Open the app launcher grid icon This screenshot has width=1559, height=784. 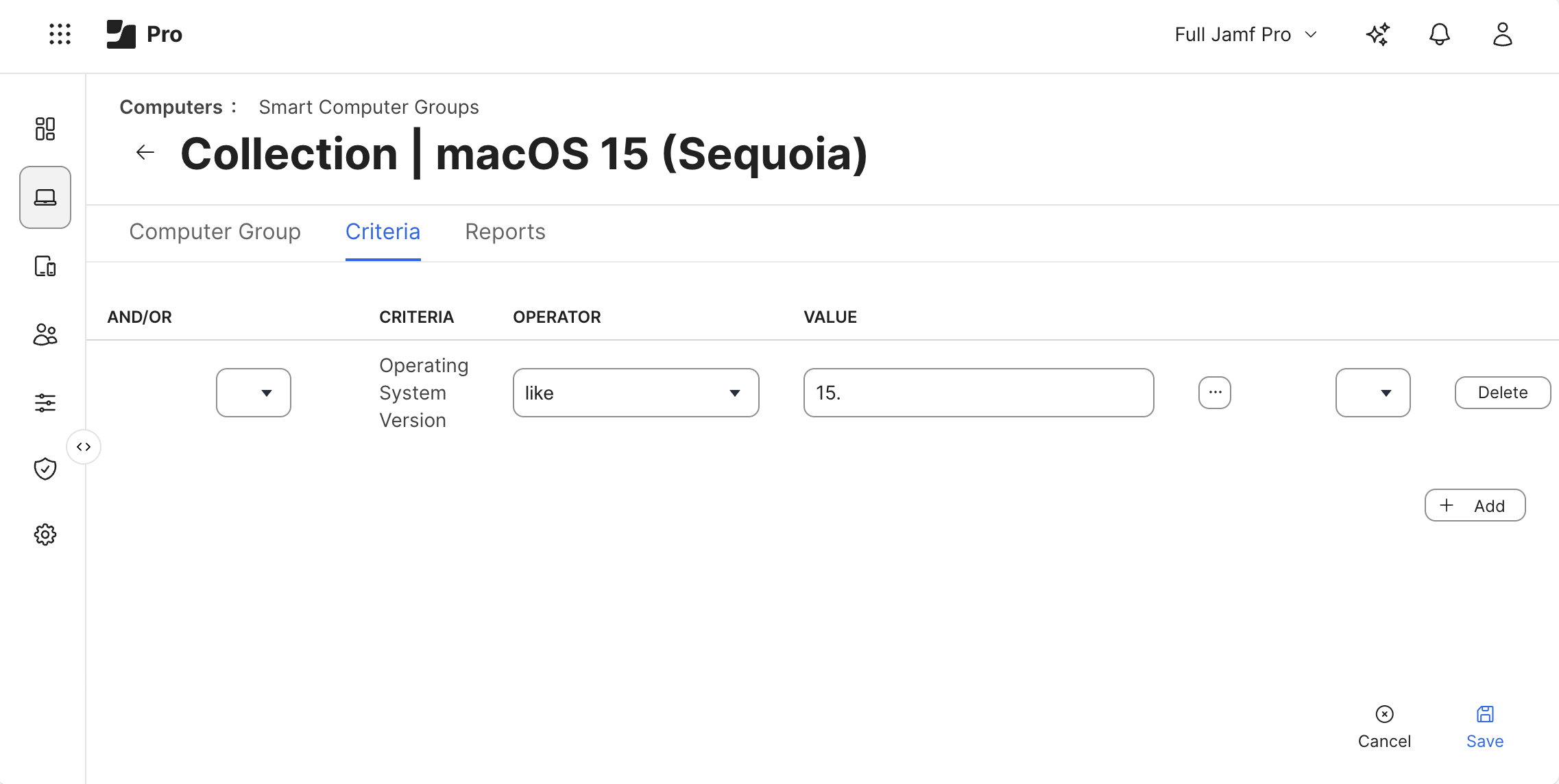(60, 34)
